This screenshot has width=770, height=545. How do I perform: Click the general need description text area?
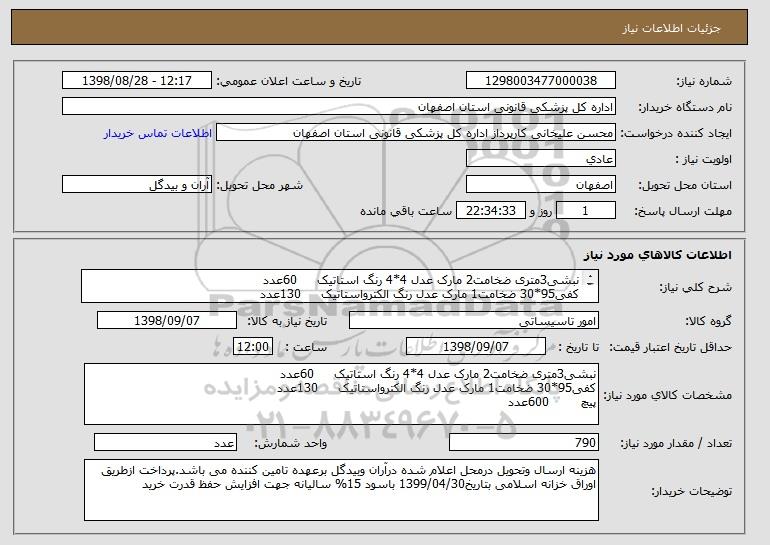[x=340, y=286]
